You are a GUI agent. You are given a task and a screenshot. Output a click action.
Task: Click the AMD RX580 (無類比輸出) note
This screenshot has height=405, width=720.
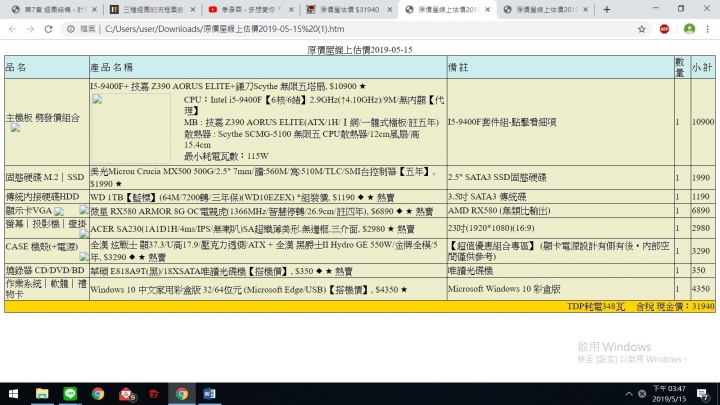pos(499,211)
